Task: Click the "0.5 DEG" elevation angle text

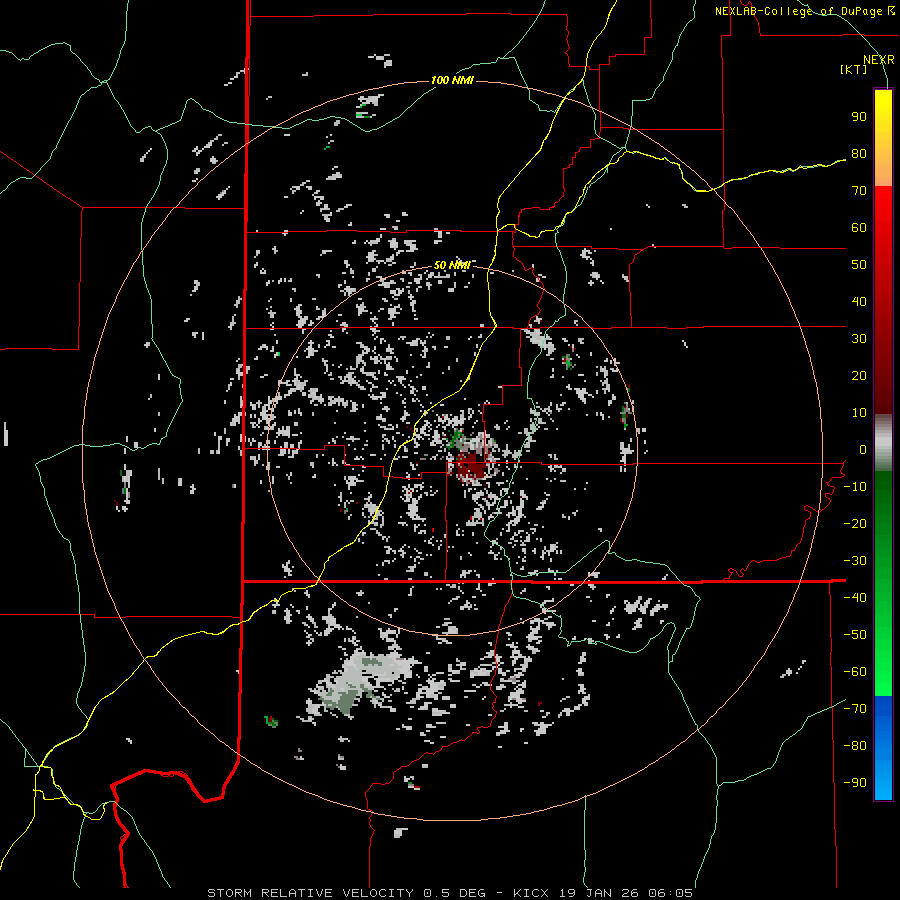Action: (454, 893)
